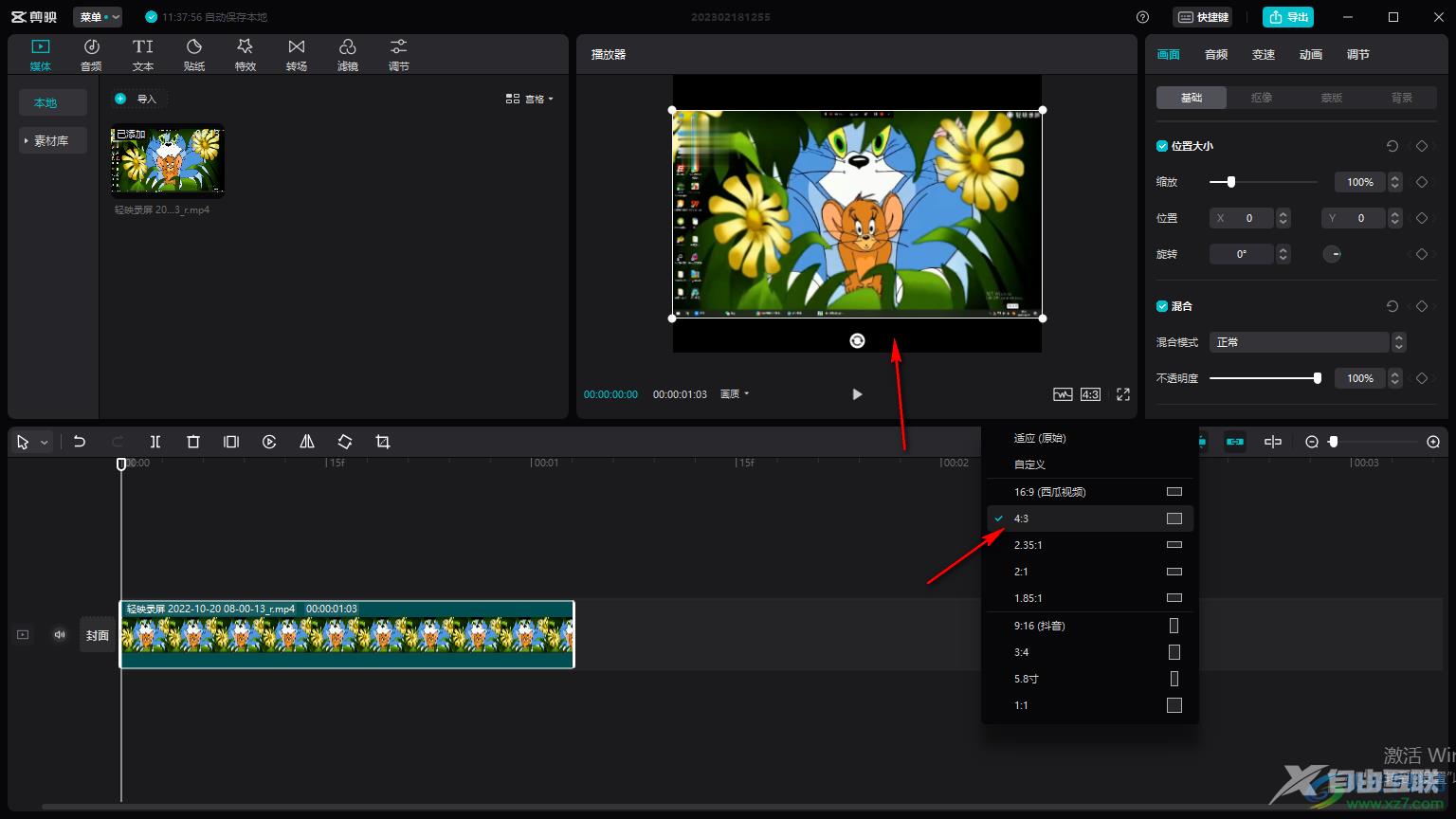
Task: Uncheck the 位置大小 checkbox
Action: coord(1162,146)
